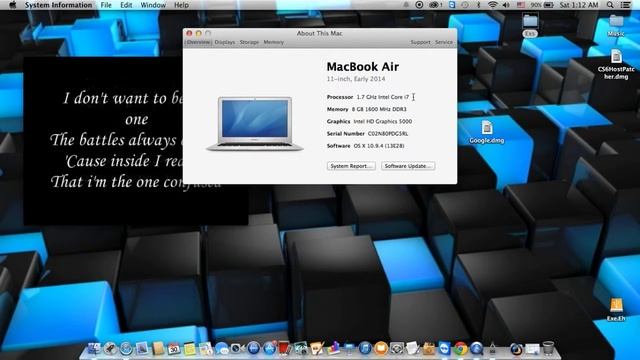Open the Help menu
Screen dimensions: 640x360
click(x=181, y=5)
